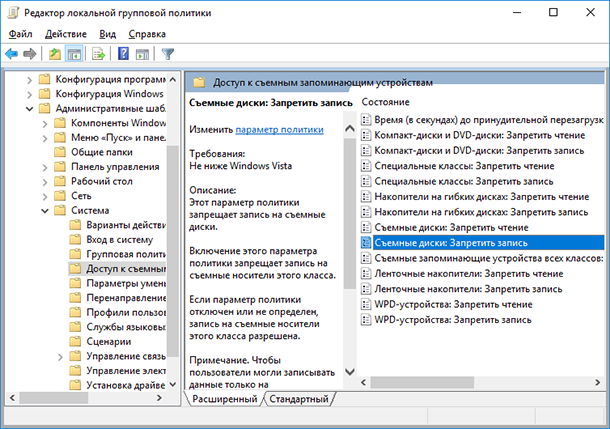Click the Forward arrow toolbar icon
This screenshot has width=610, height=429.
30,54
